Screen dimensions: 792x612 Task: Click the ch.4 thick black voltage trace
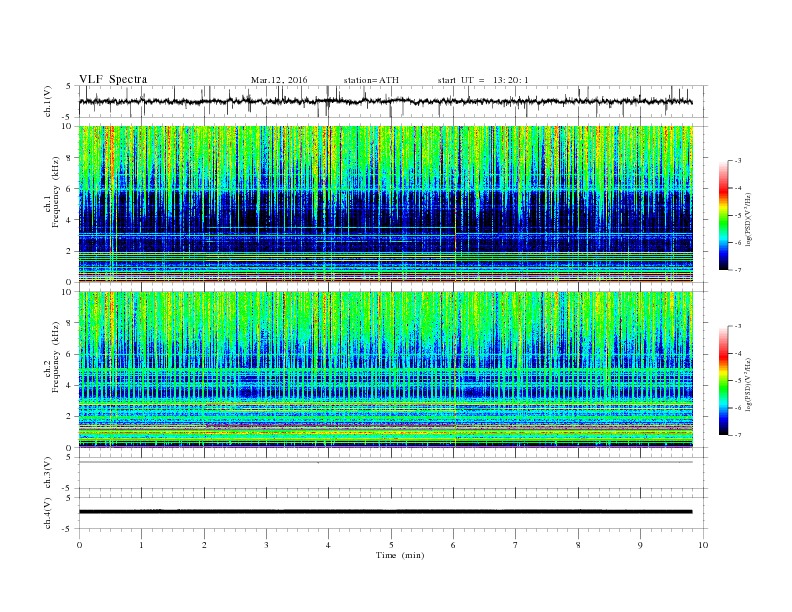point(385,512)
